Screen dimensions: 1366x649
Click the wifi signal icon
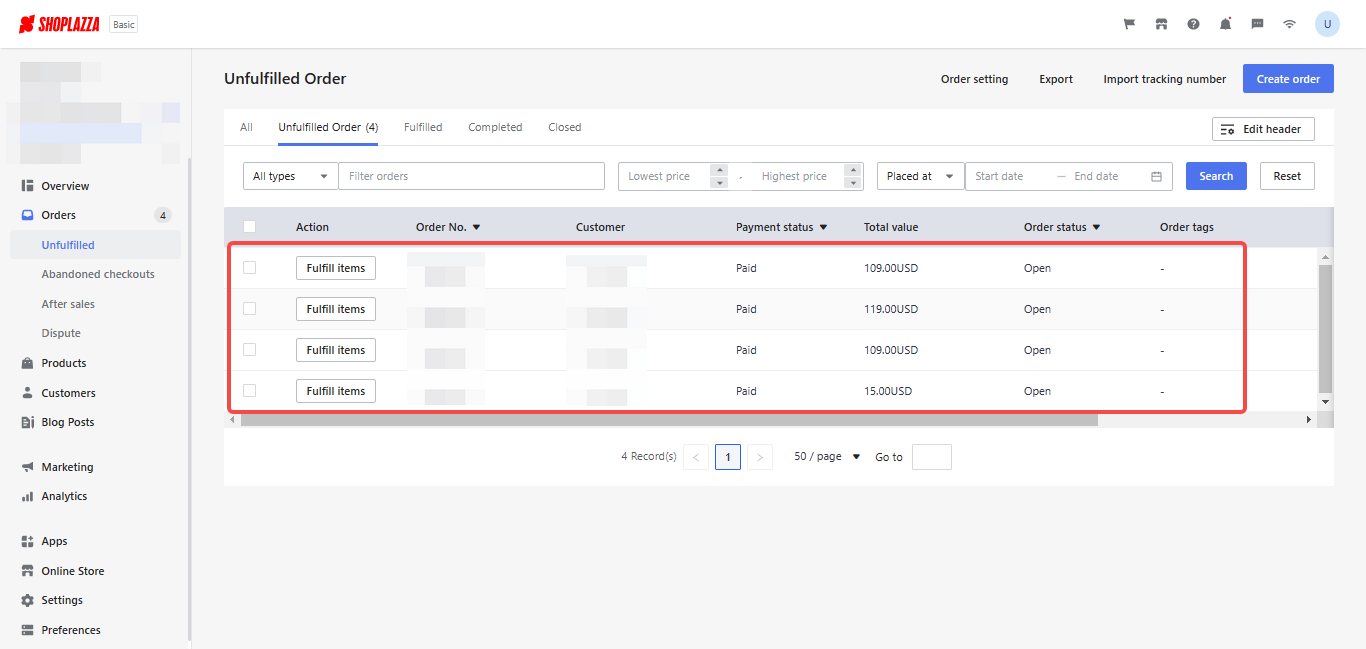1289,24
